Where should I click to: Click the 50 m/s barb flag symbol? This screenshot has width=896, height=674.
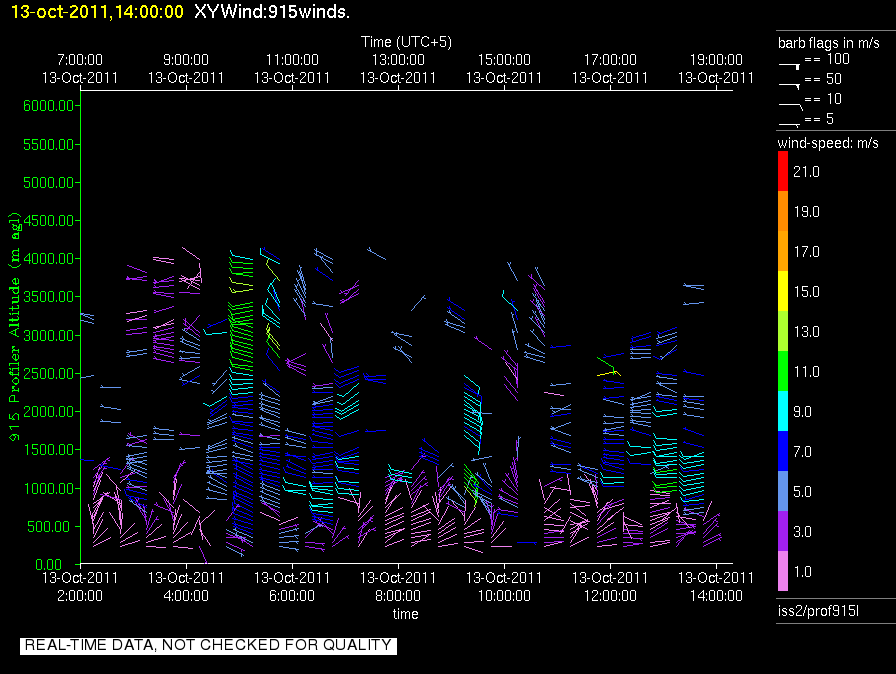pos(789,86)
